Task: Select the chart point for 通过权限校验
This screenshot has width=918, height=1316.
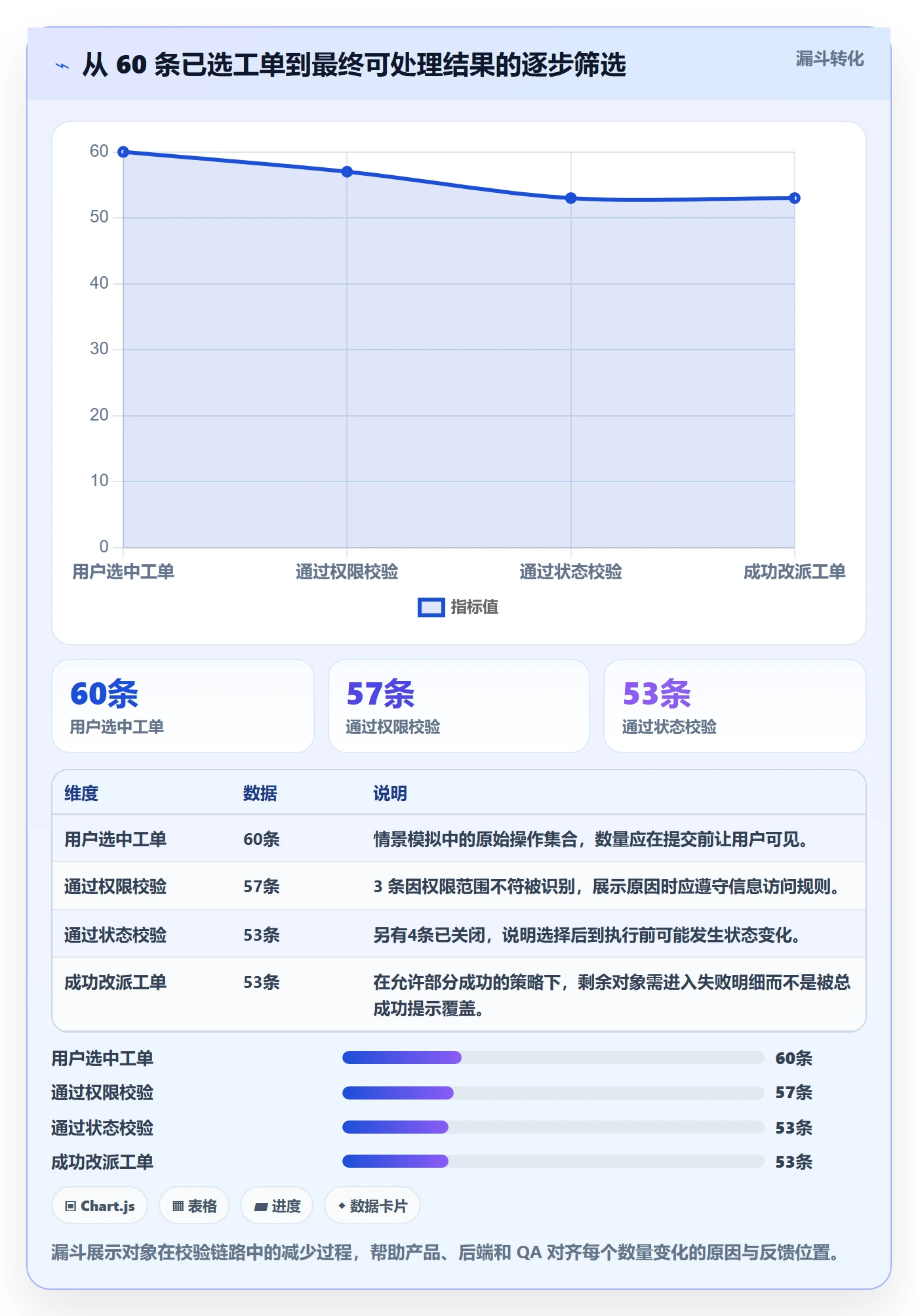Action: click(347, 172)
